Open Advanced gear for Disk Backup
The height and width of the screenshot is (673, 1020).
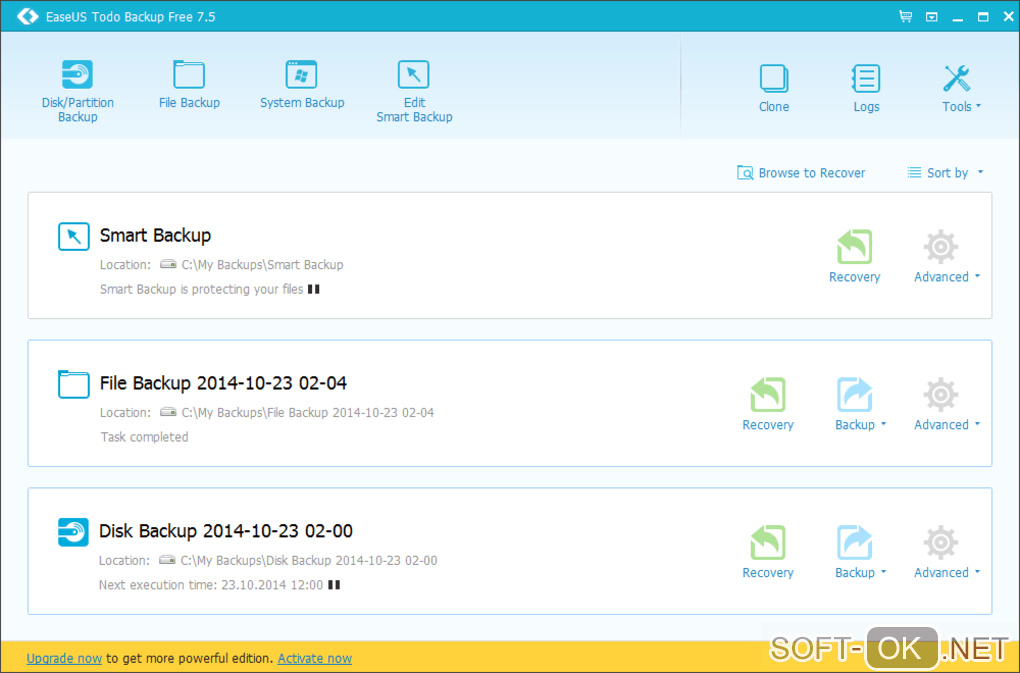[x=941, y=542]
